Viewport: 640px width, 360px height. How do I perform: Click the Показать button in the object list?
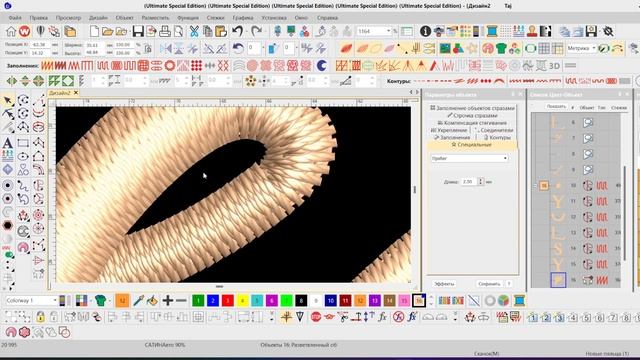click(x=556, y=107)
